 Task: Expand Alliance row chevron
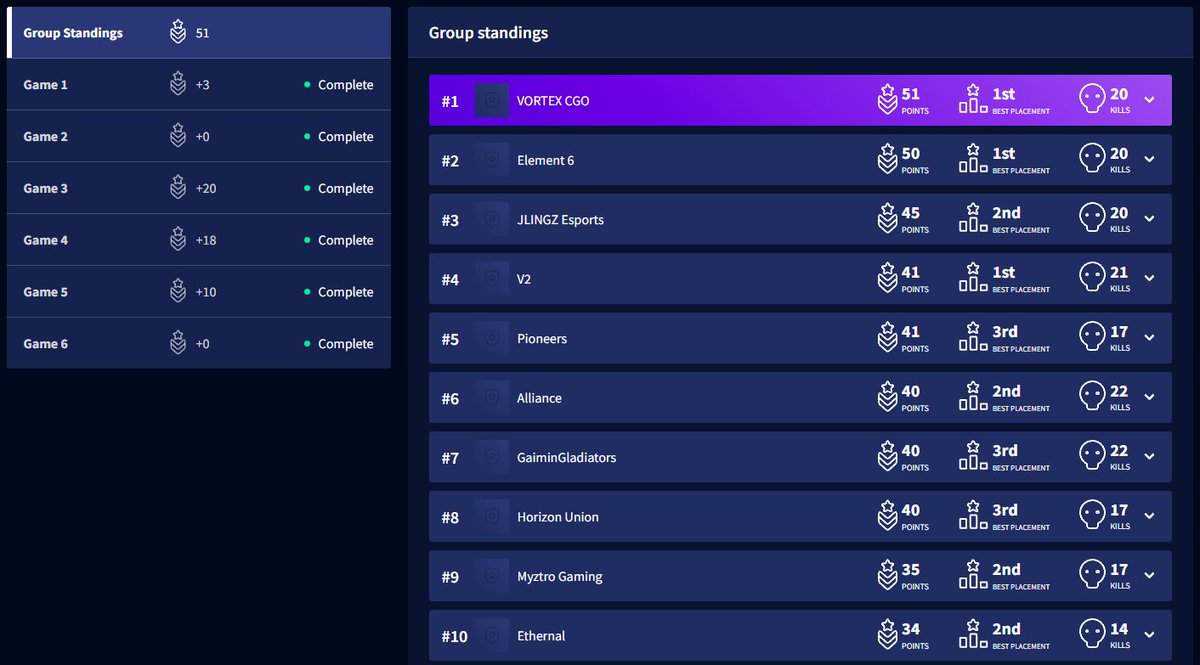(1149, 398)
